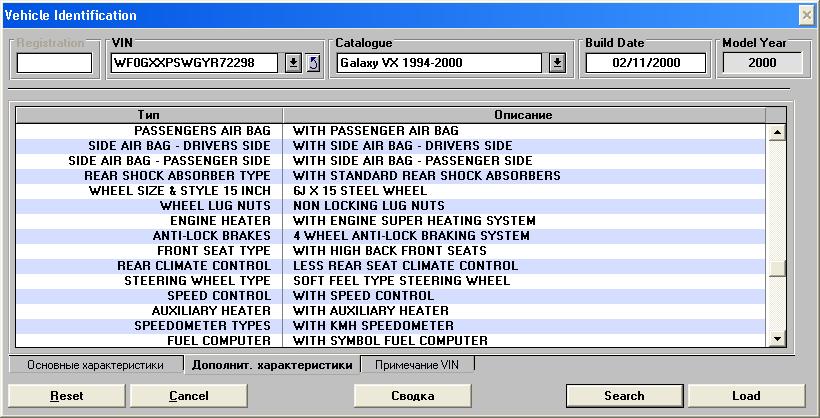Open the Сводка summary
820x418 pixels.
(412, 396)
